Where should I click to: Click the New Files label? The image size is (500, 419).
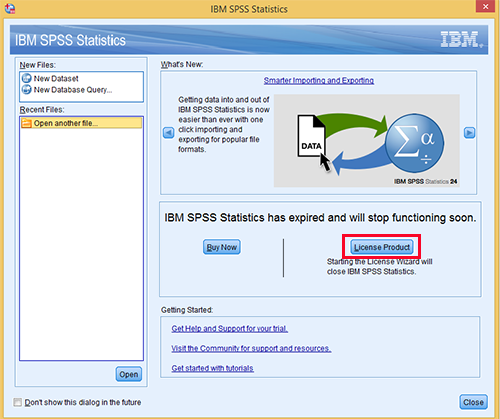pyautogui.click(x=38, y=65)
